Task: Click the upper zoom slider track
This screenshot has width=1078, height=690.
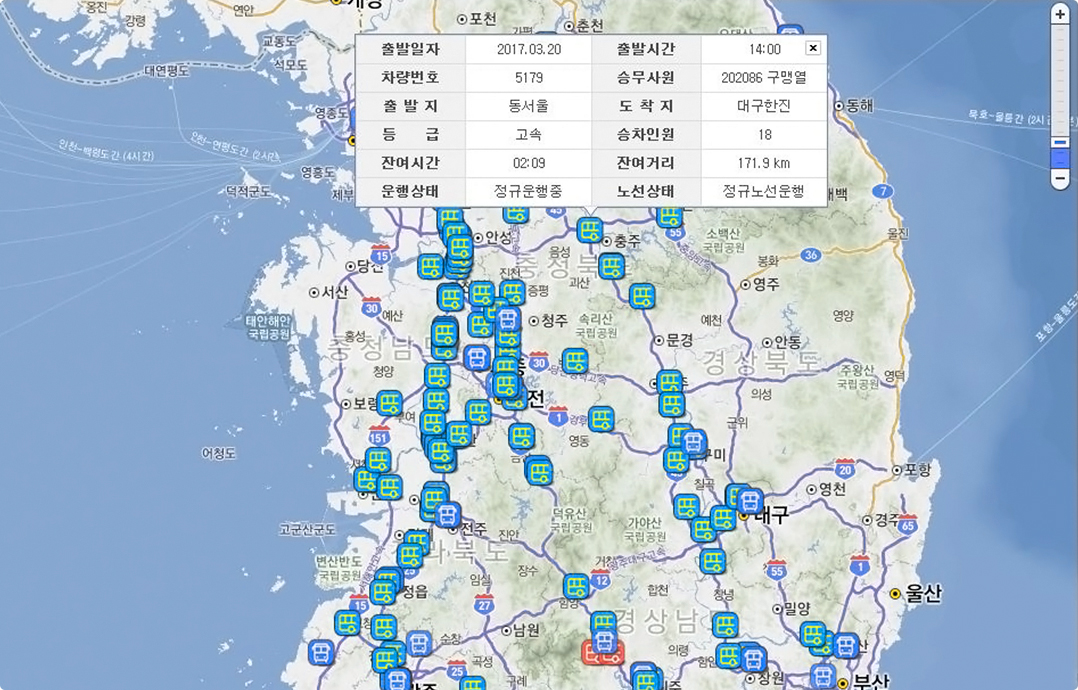Action: pyautogui.click(x=1060, y=79)
